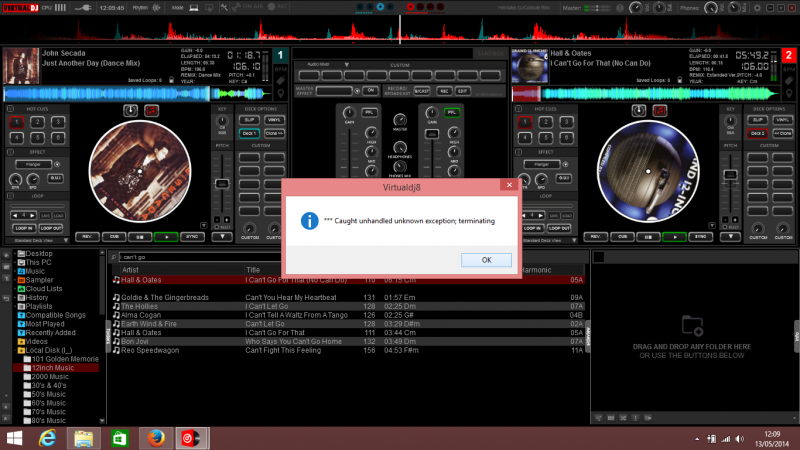Image resolution: width=800 pixels, height=450 pixels.
Task: Click OK in the Virtualdj8 error dialog
Action: click(x=486, y=260)
